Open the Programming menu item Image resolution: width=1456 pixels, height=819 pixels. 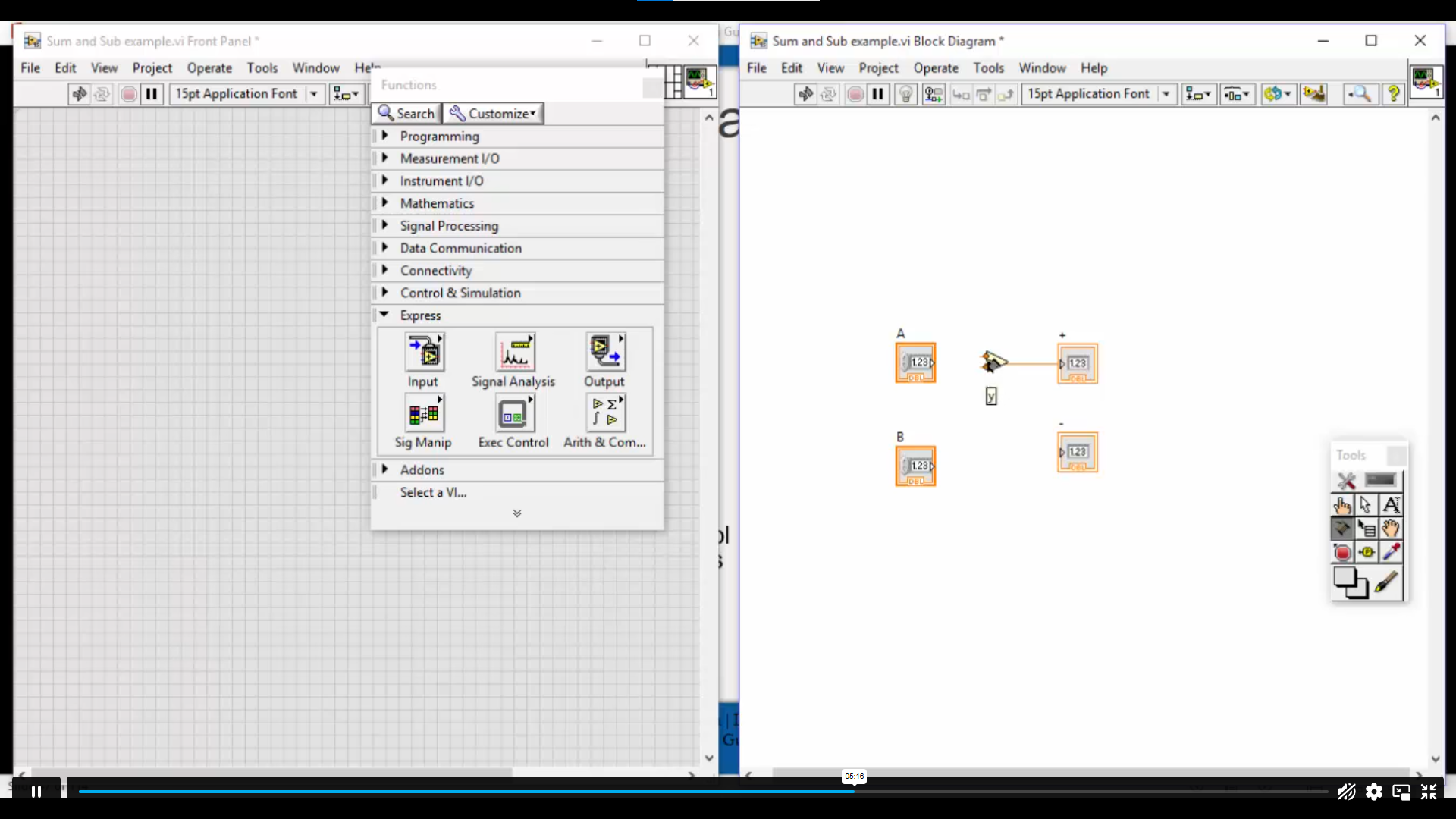pyautogui.click(x=440, y=136)
